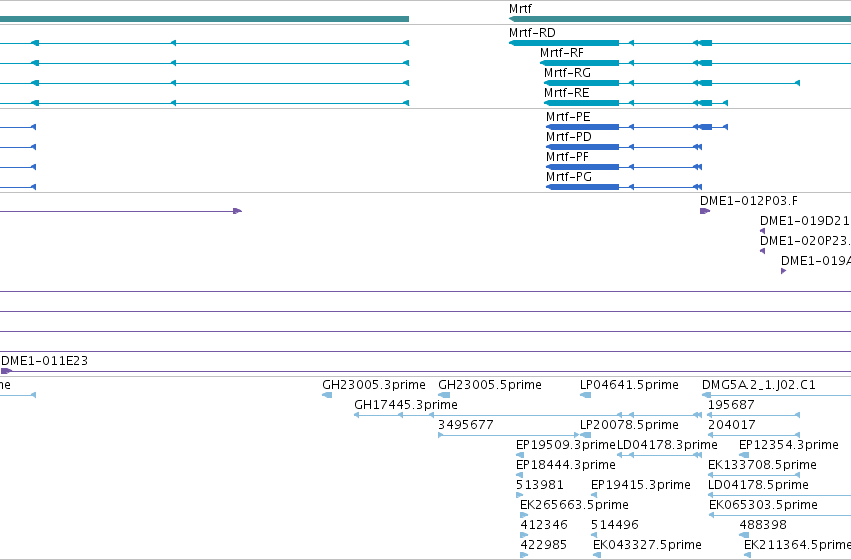Click the GH23005.3prime EST glyph
Viewport: 851px width, 560px height.
coord(327,395)
